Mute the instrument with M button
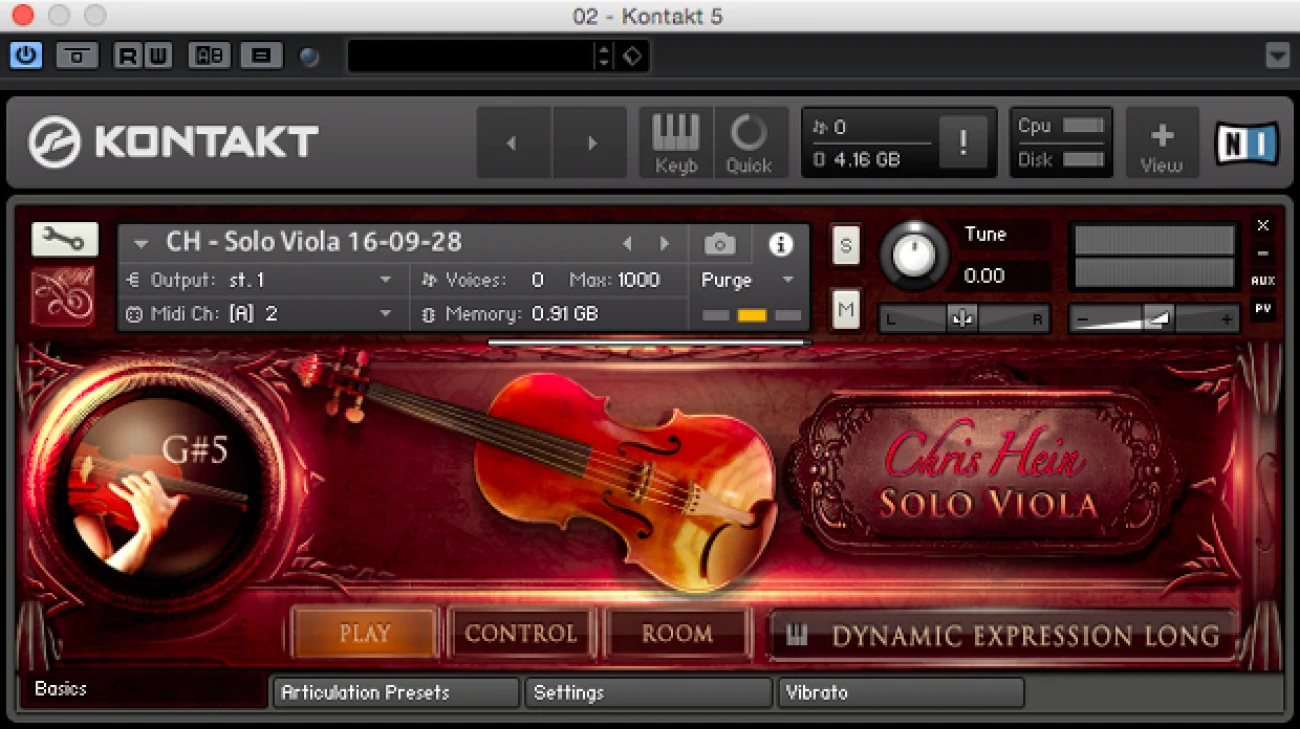 [846, 310]
